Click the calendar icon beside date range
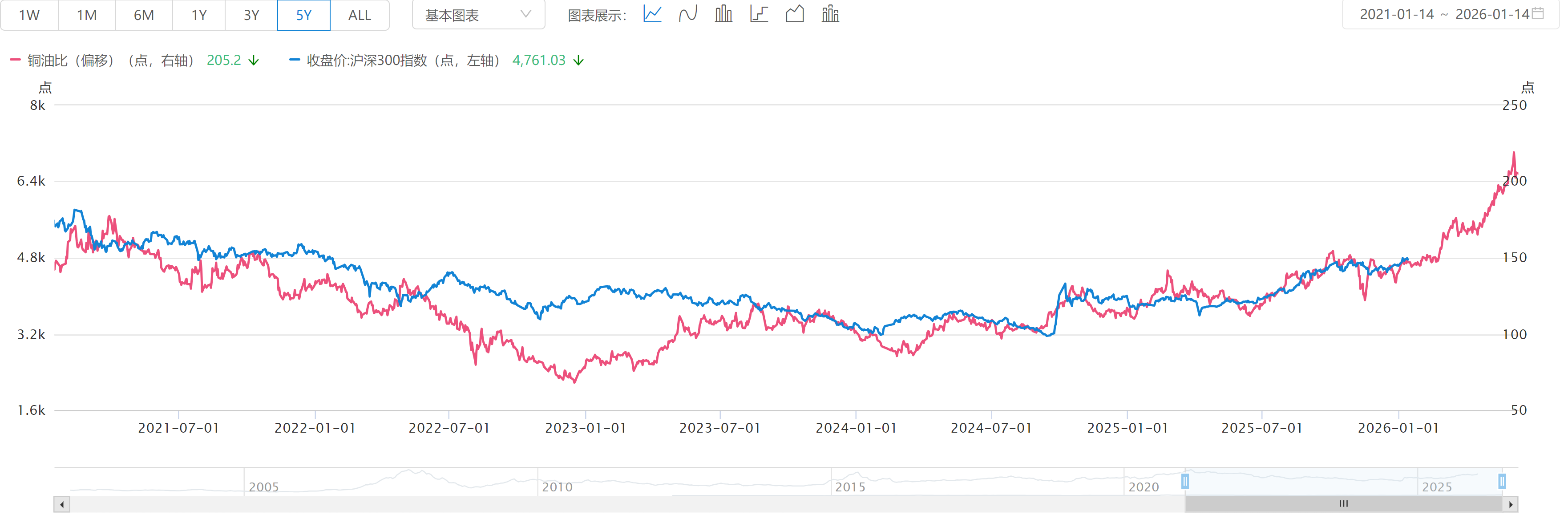 tap(1538, 13)
